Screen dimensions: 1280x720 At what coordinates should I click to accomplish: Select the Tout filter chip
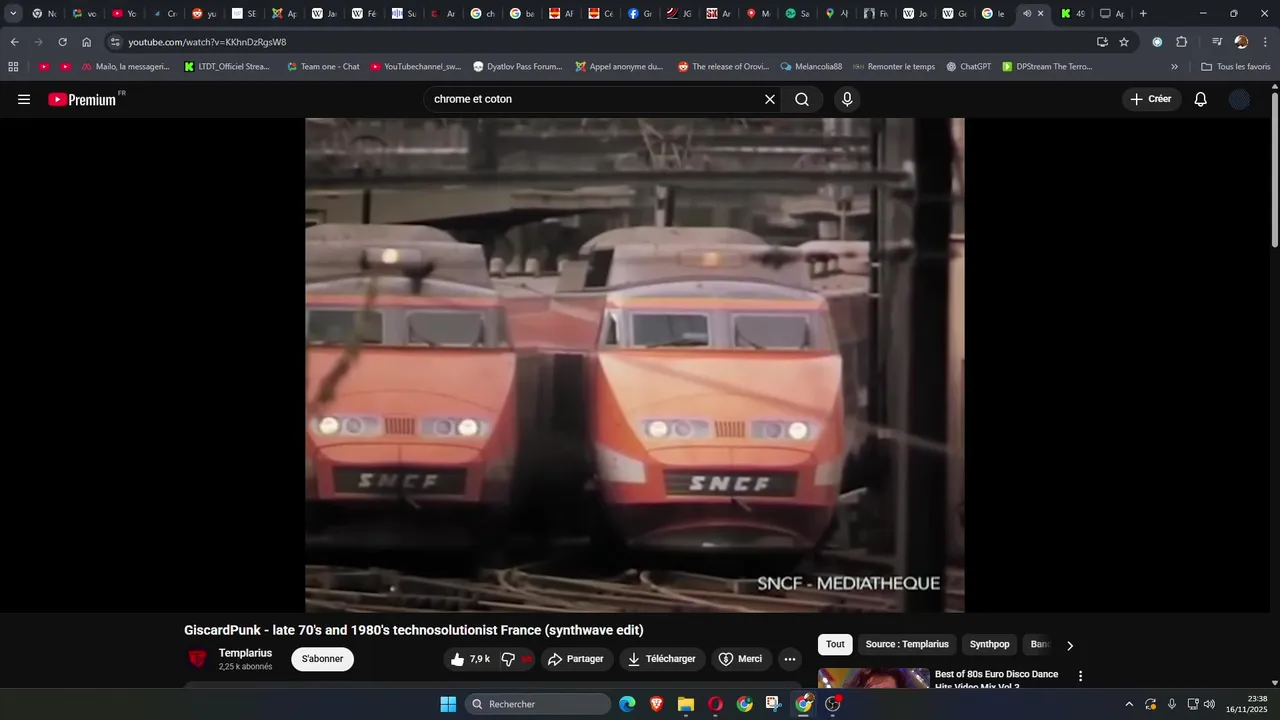point(835,645)
